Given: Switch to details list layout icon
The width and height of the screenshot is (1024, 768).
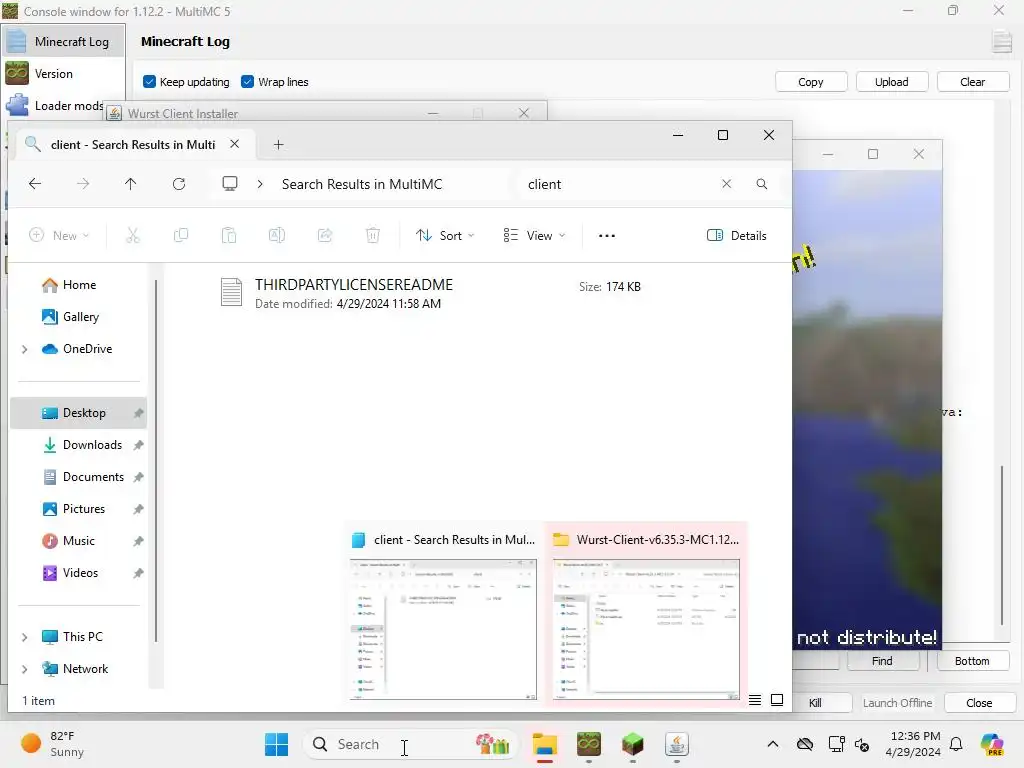Looking at the screenshot, I should (755, 700).
